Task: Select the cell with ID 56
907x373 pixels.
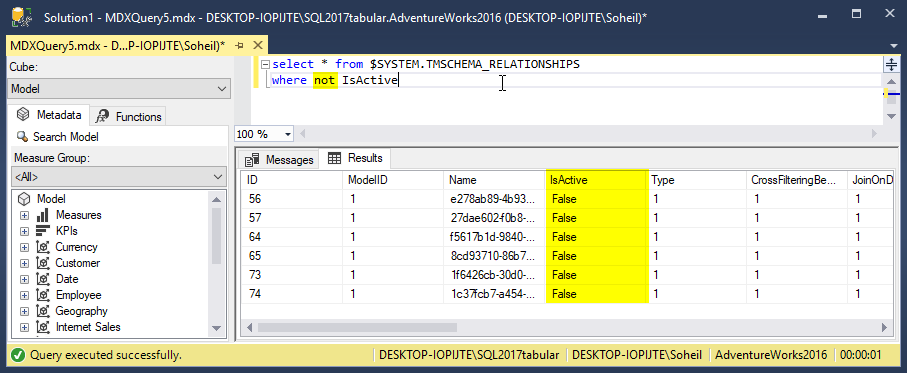Action: pyautogui.click(x=292, y=199)
